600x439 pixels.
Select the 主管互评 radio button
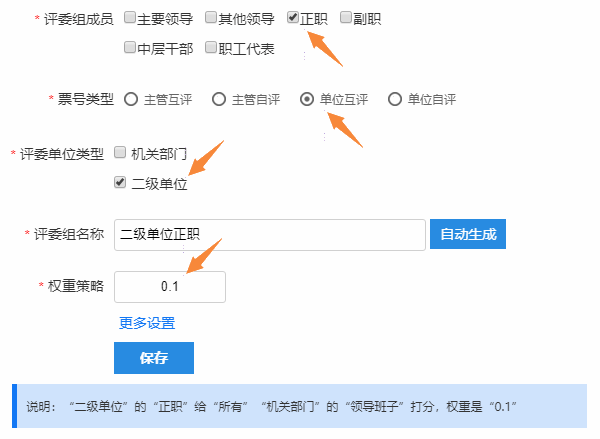tap(131, 100)
